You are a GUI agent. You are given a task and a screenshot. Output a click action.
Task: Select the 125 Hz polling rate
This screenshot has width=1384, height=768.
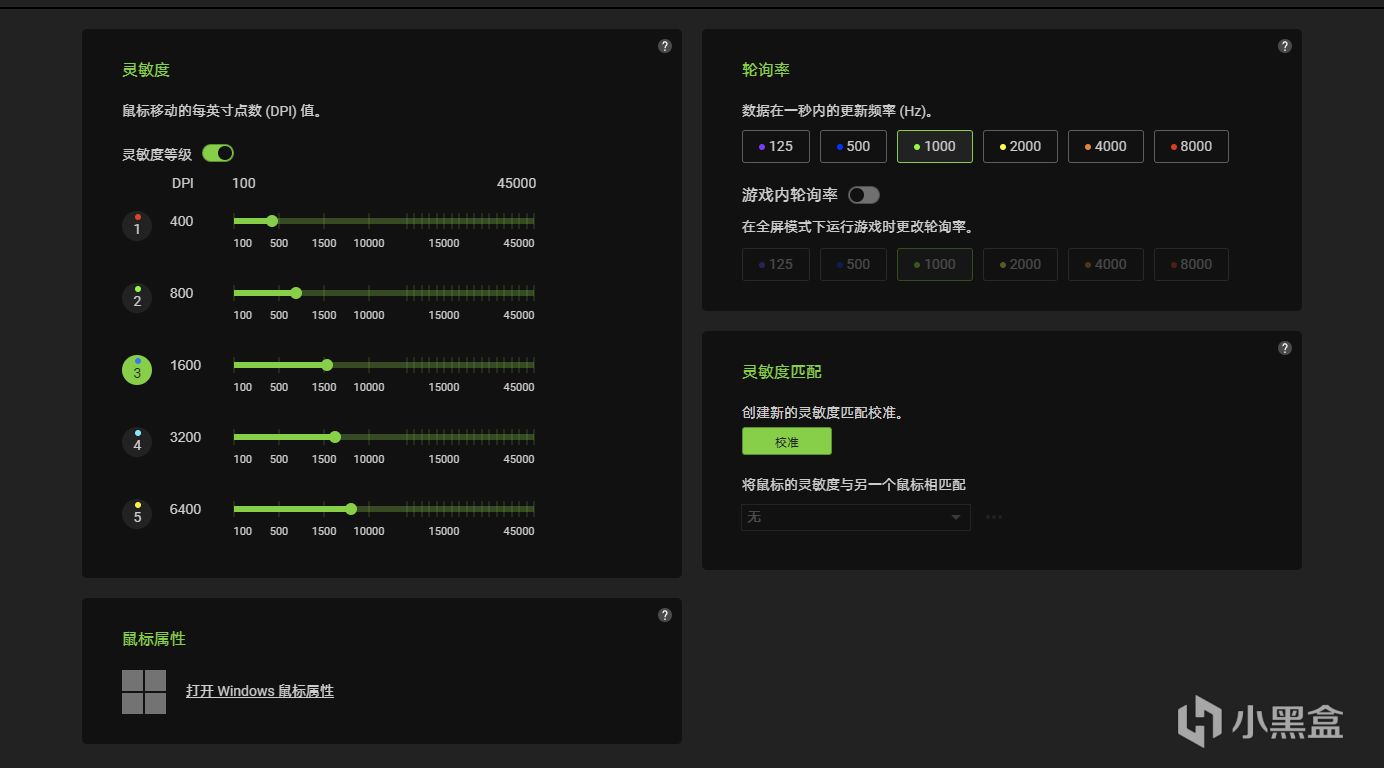(775, 146)
